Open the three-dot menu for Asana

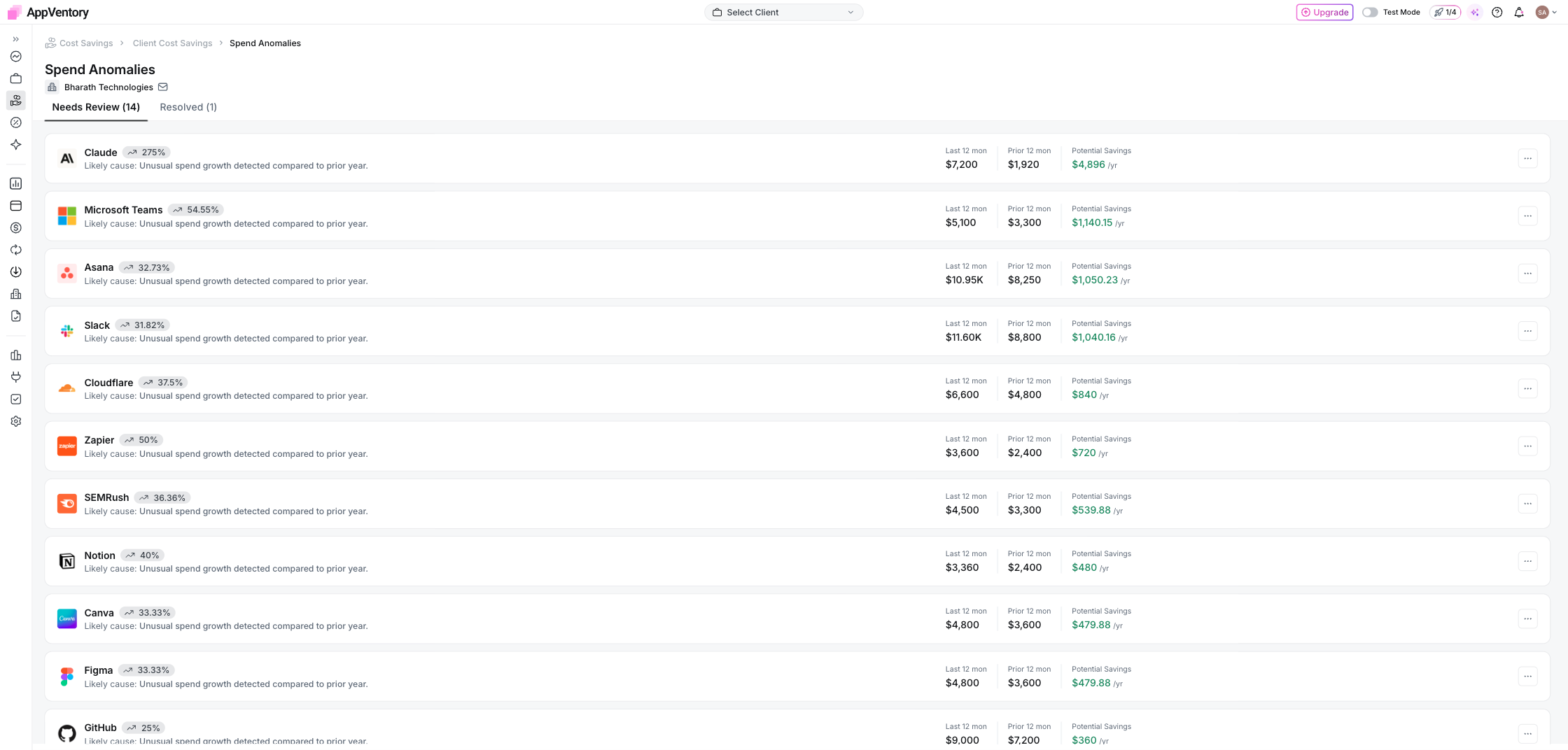pos(1528,274)
